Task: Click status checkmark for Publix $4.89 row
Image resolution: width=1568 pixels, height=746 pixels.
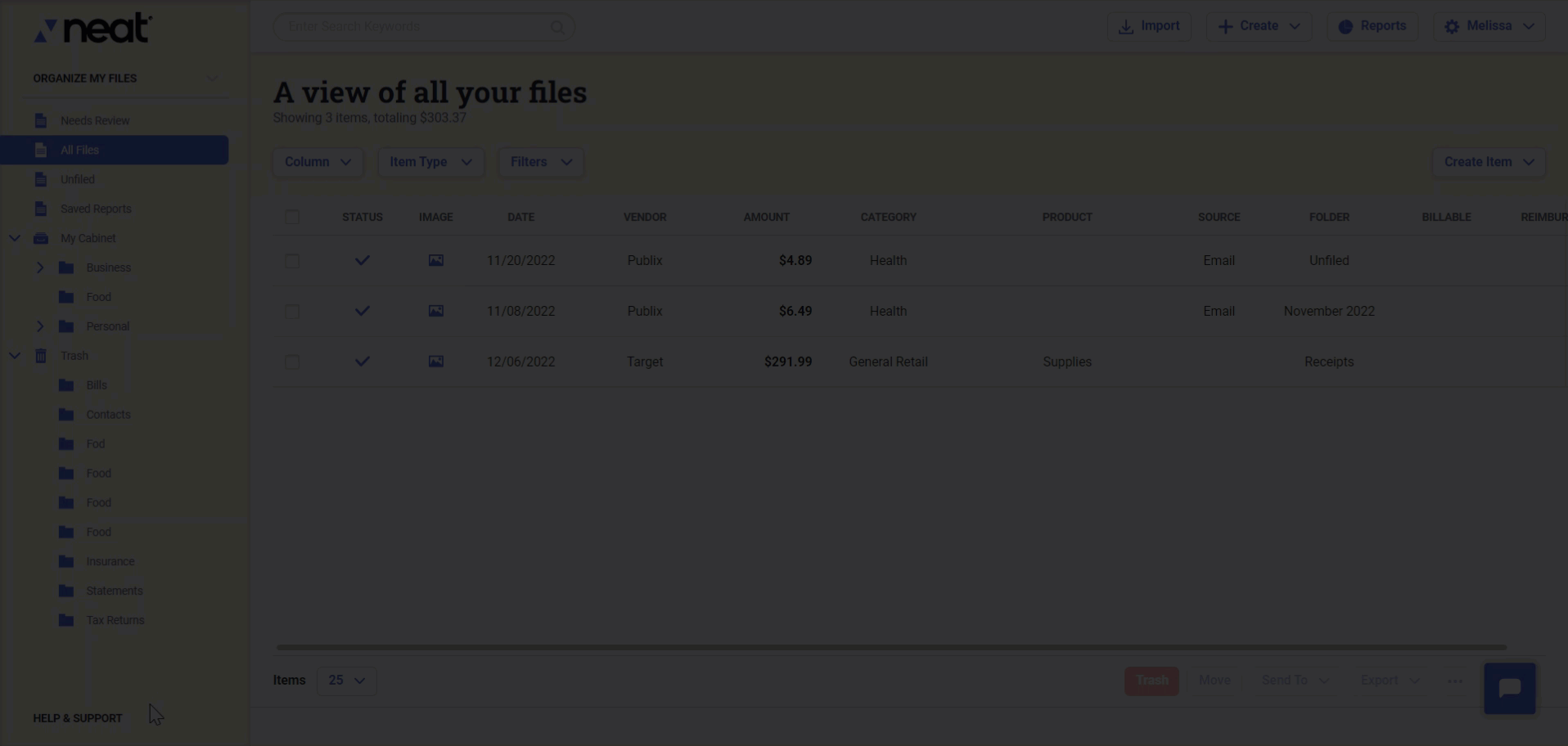Action: point(363,260)
